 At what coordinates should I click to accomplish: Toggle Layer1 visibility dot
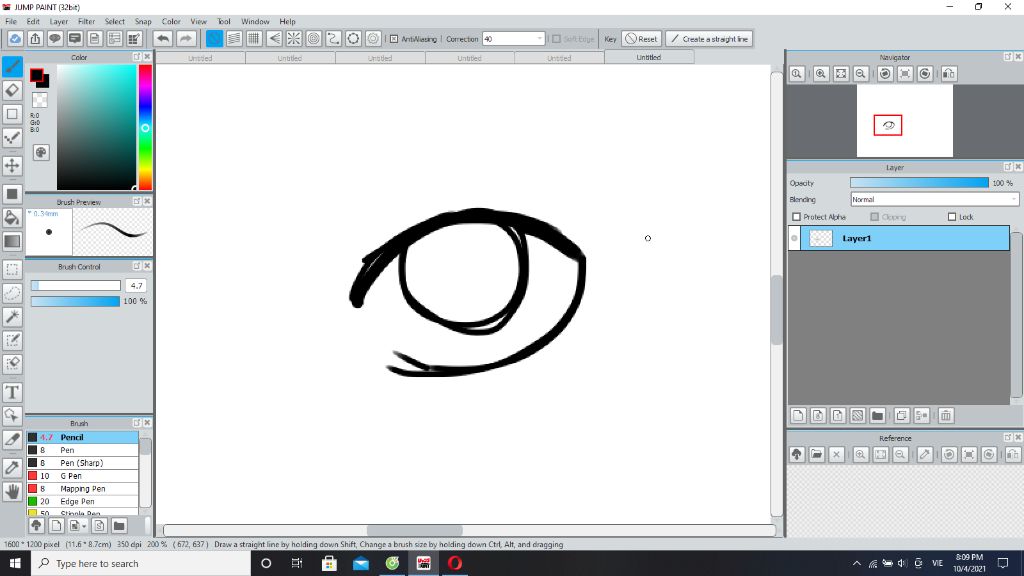[794, 238]
